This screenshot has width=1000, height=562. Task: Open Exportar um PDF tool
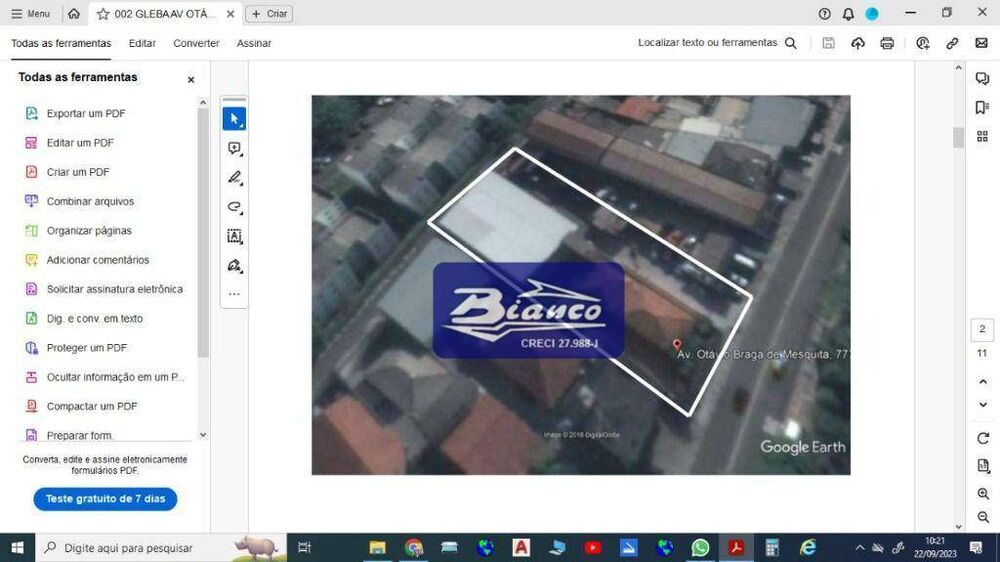(x=85, y=114)
